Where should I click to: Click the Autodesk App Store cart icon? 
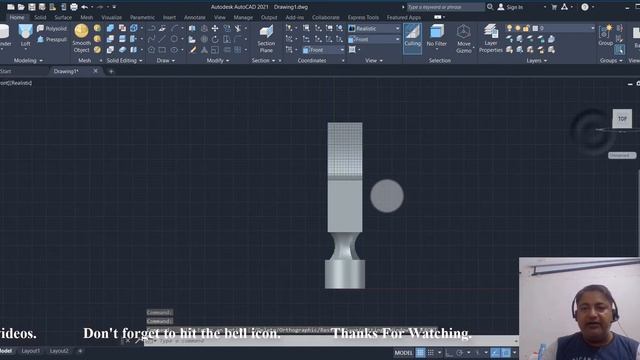554,7
